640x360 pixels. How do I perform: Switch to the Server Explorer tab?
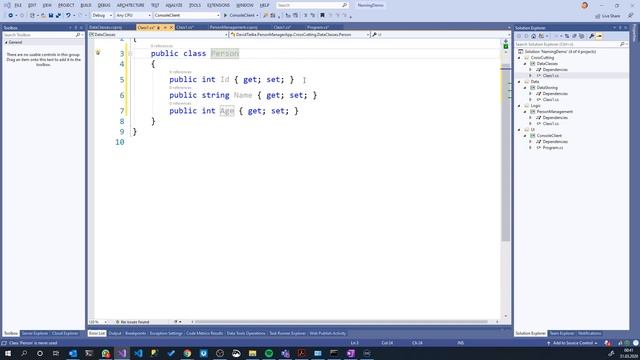click(x=35, y=333)
